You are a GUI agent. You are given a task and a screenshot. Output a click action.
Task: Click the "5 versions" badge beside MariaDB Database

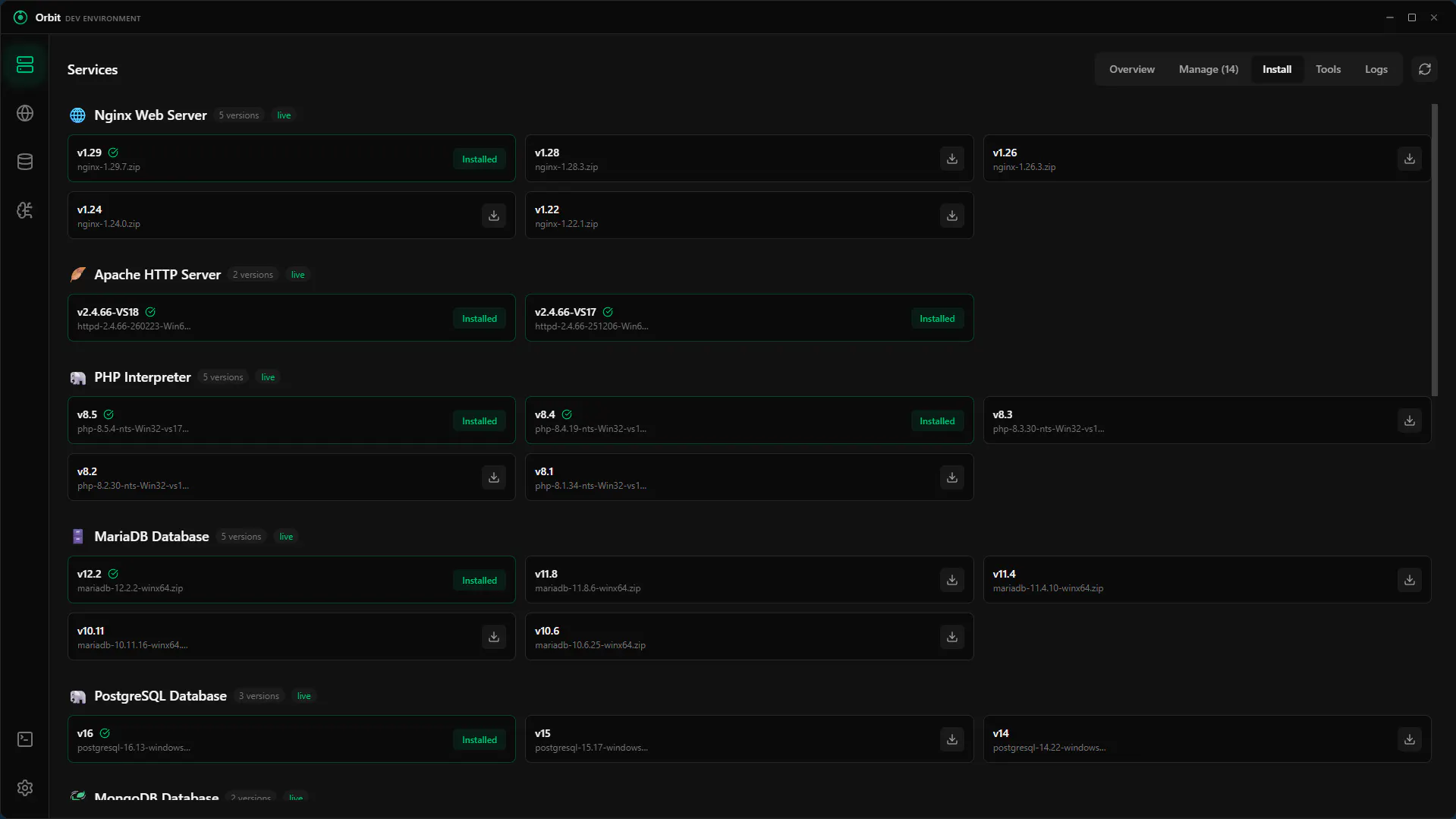click(x=241, y=537)
